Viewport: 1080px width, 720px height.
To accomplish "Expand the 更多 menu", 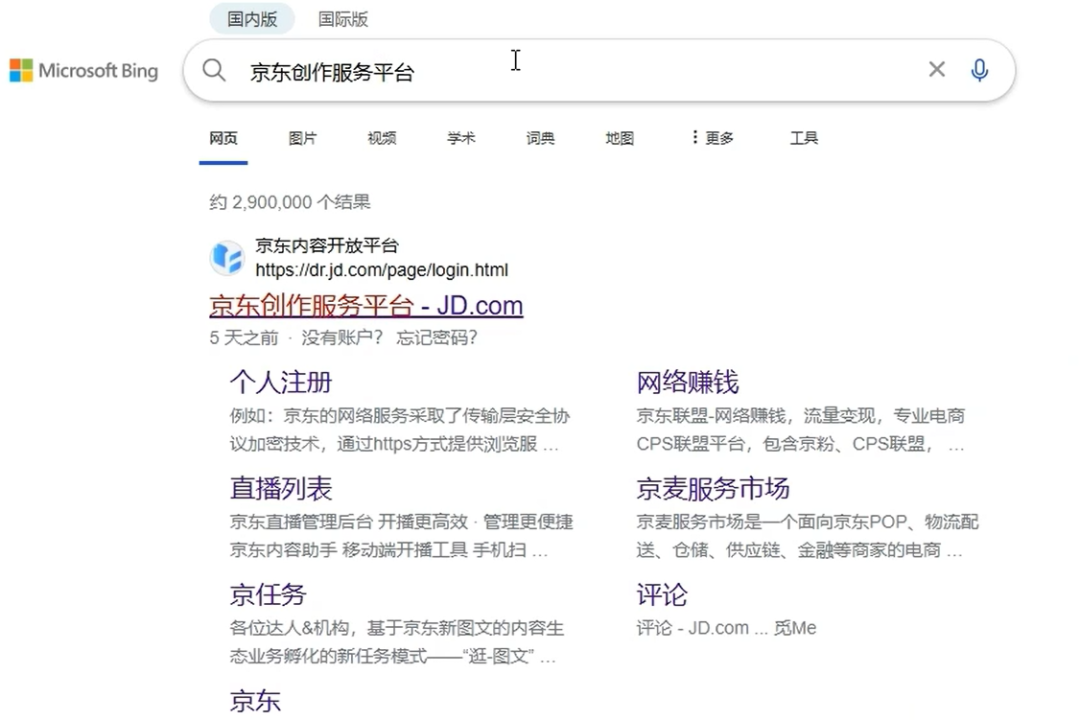I will pyautogui.click(x=712, y=138).
